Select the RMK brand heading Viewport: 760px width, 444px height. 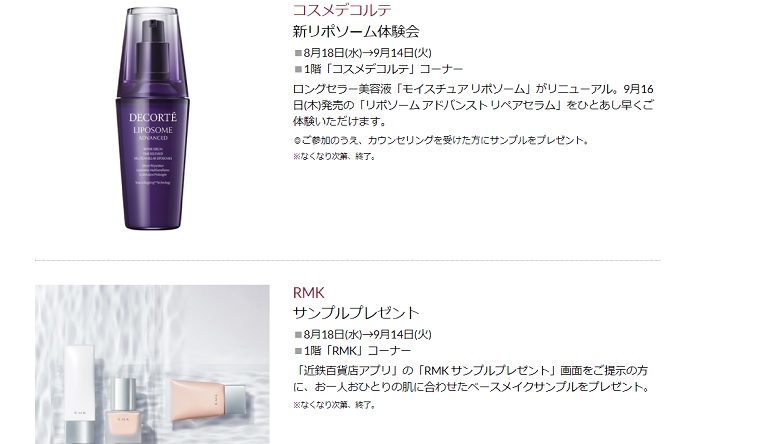(309, 293)
